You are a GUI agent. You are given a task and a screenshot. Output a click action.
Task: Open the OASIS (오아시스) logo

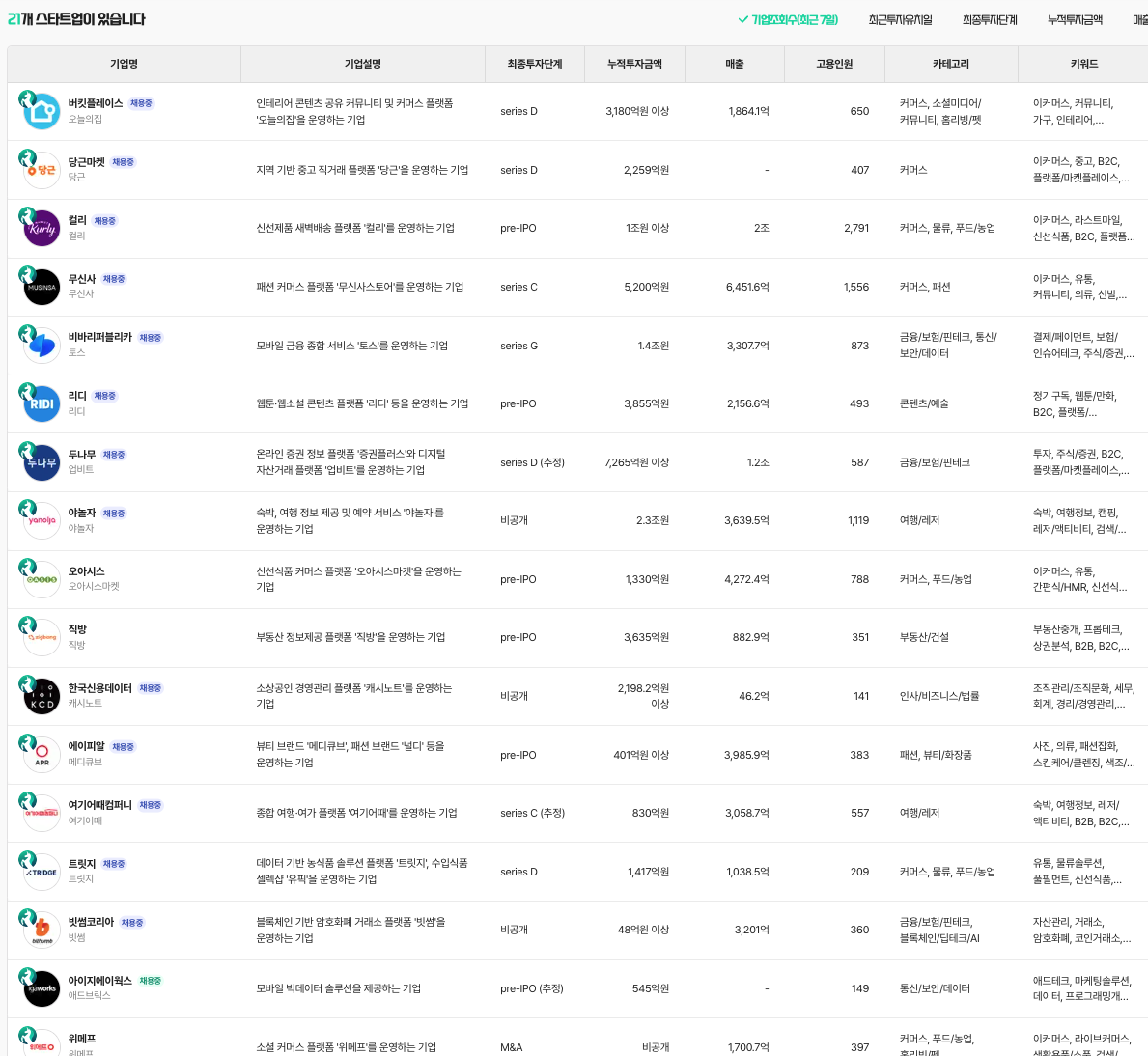[42, 579]
